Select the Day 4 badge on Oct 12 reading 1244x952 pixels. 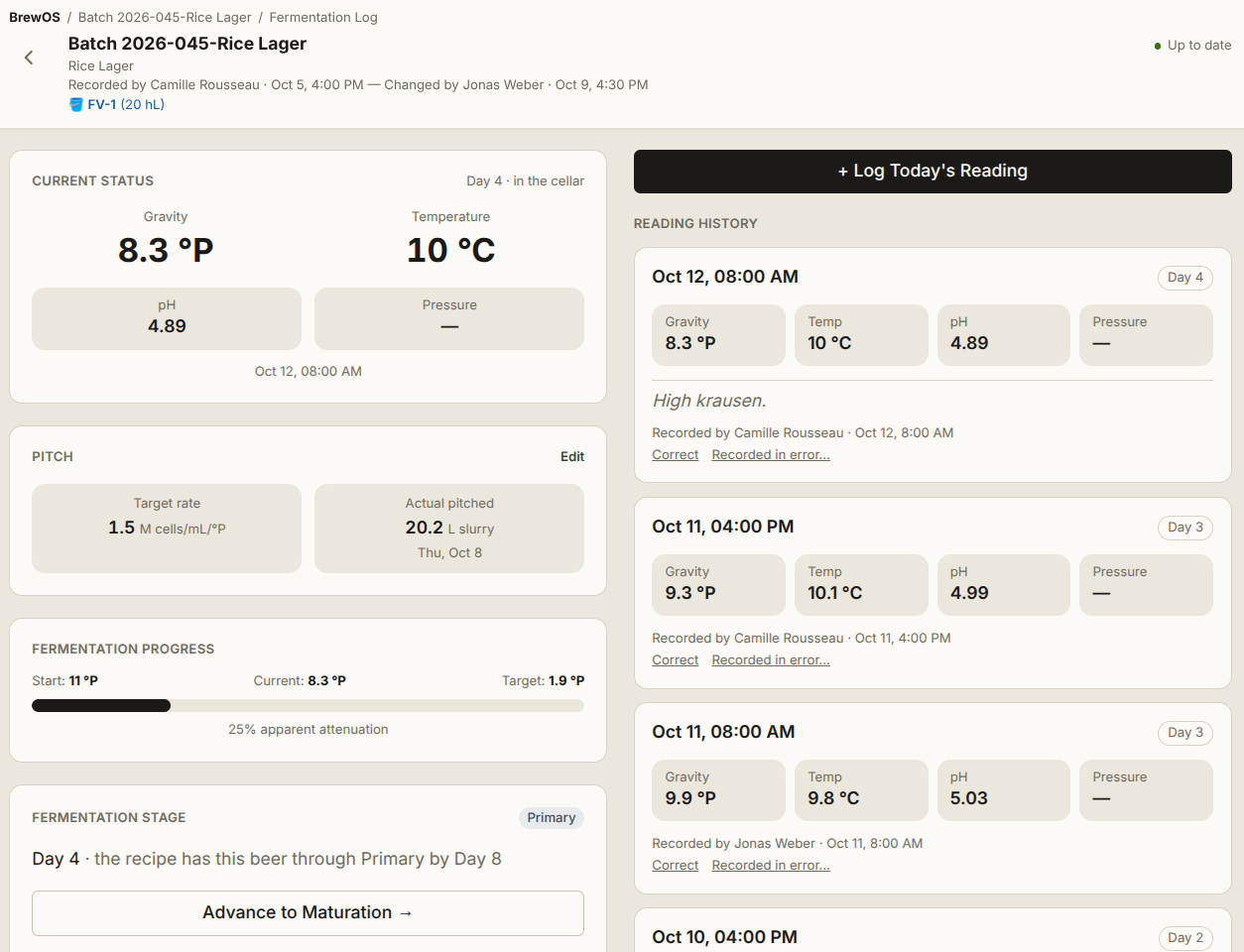click(1185, 278)
